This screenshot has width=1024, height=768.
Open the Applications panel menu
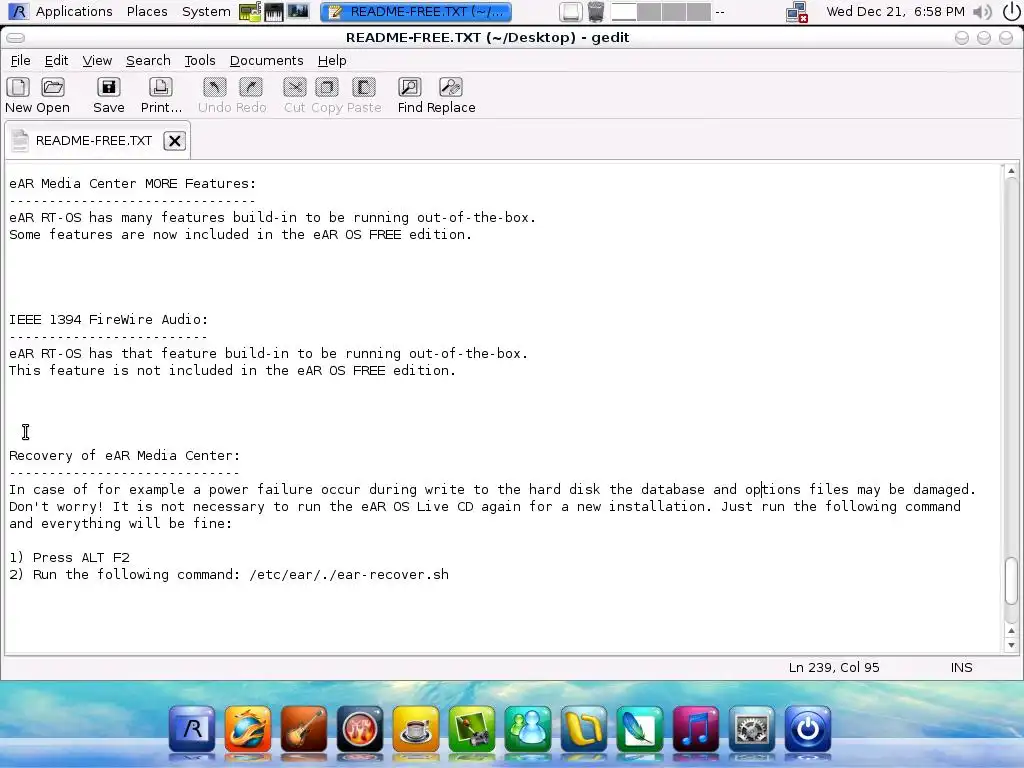74,12
